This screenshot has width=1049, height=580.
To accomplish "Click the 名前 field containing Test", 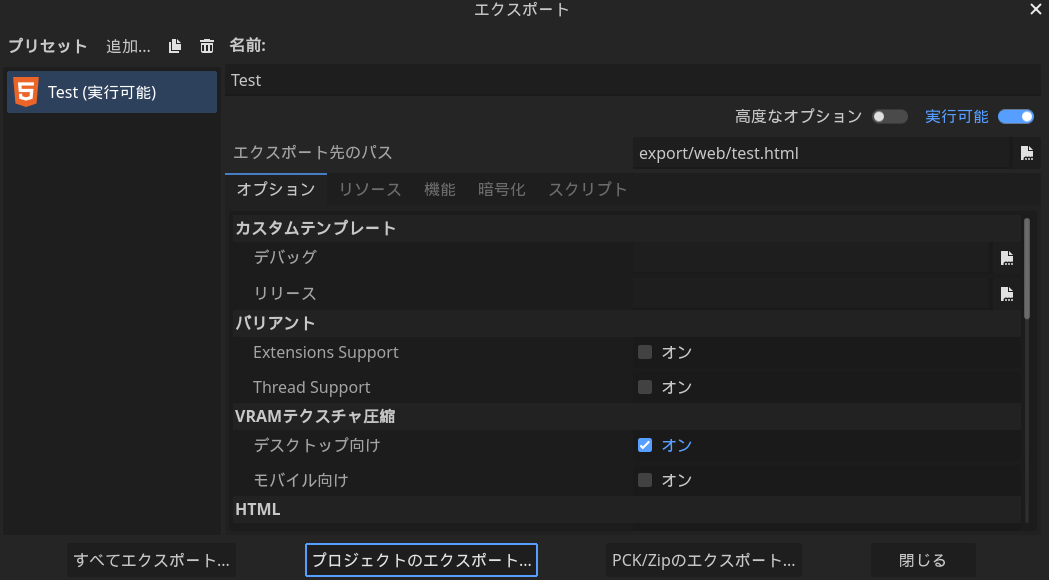I will [632, 80].
